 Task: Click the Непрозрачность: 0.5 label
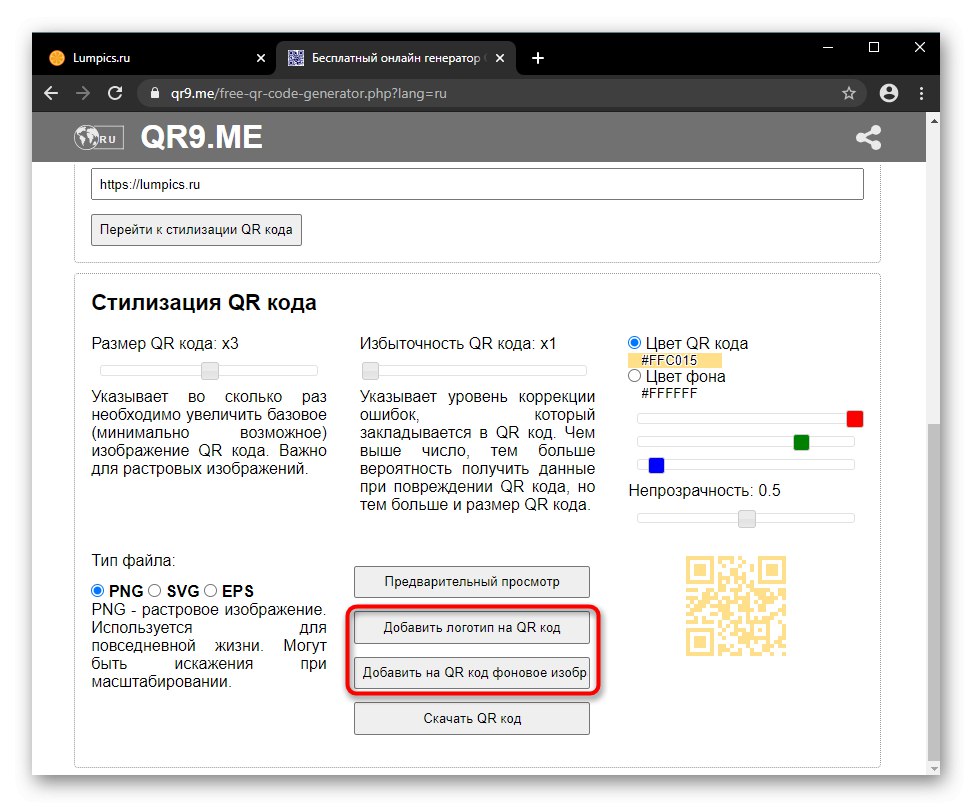pyautogui.click(x=704, y=491)
